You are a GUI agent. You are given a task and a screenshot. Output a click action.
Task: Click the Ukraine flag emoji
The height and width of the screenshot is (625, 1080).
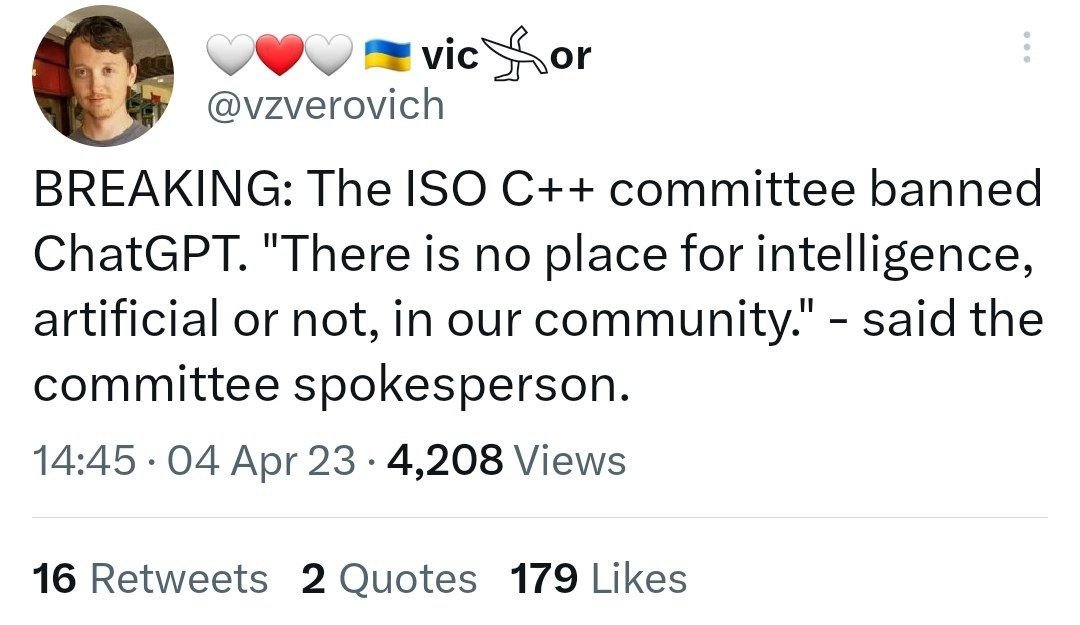387,58
